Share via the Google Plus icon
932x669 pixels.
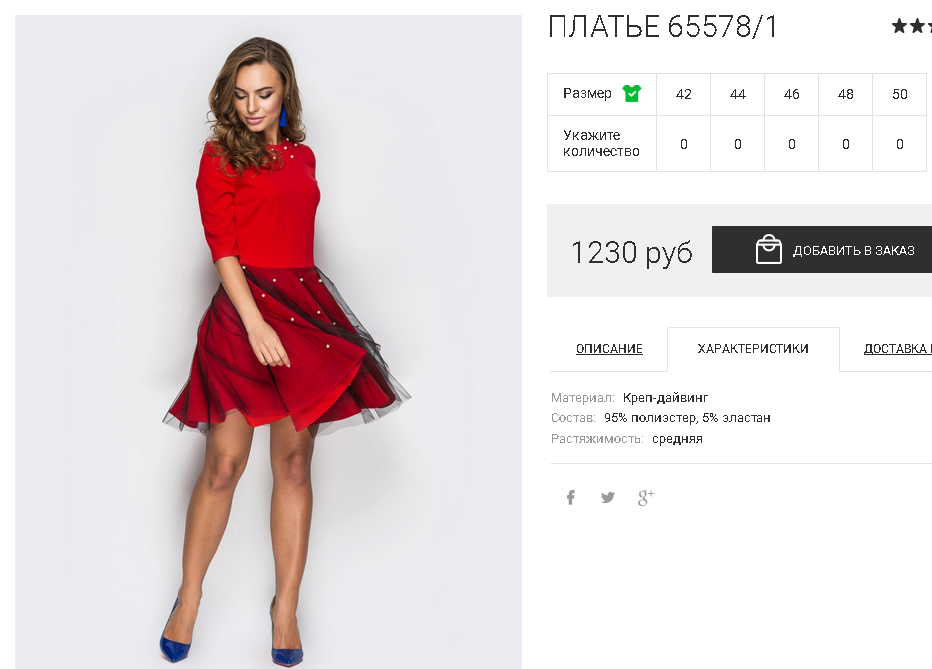646,497
